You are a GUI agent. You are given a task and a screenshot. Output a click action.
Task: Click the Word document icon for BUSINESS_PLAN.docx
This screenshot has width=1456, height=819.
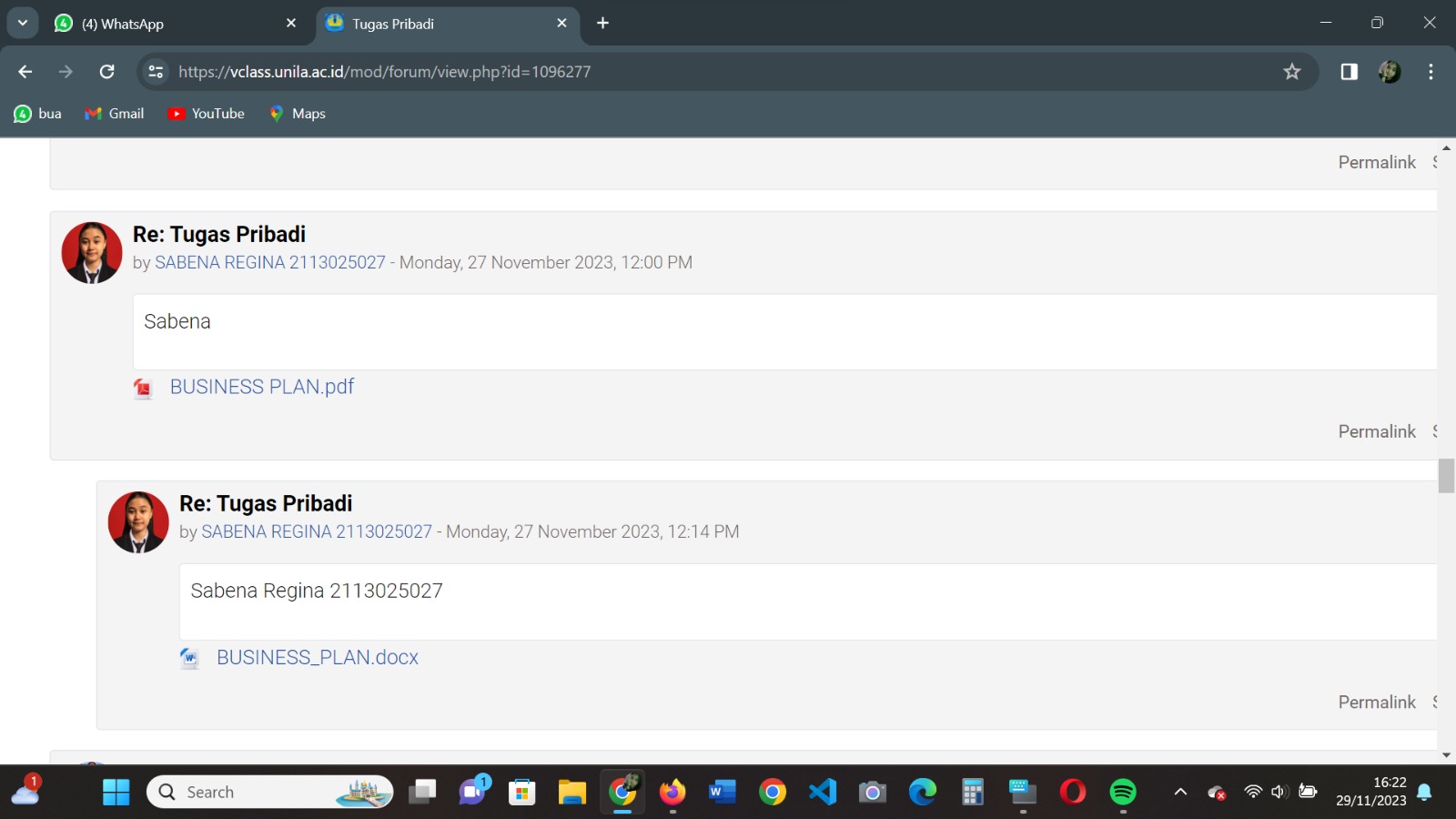189,658
